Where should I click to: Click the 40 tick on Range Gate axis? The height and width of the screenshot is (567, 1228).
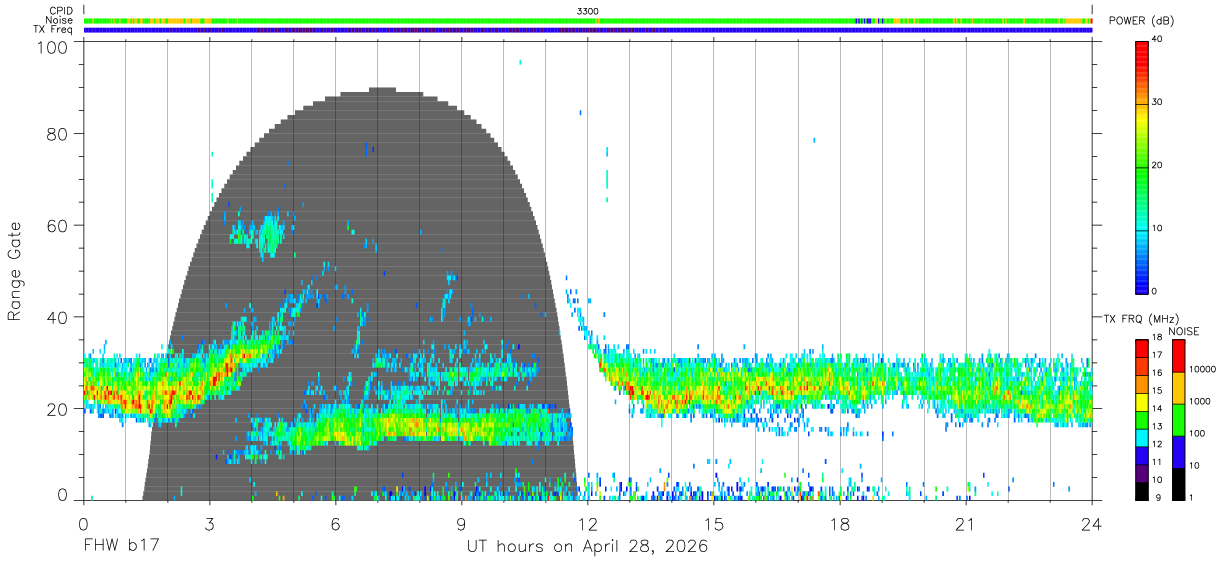(58, 317)
